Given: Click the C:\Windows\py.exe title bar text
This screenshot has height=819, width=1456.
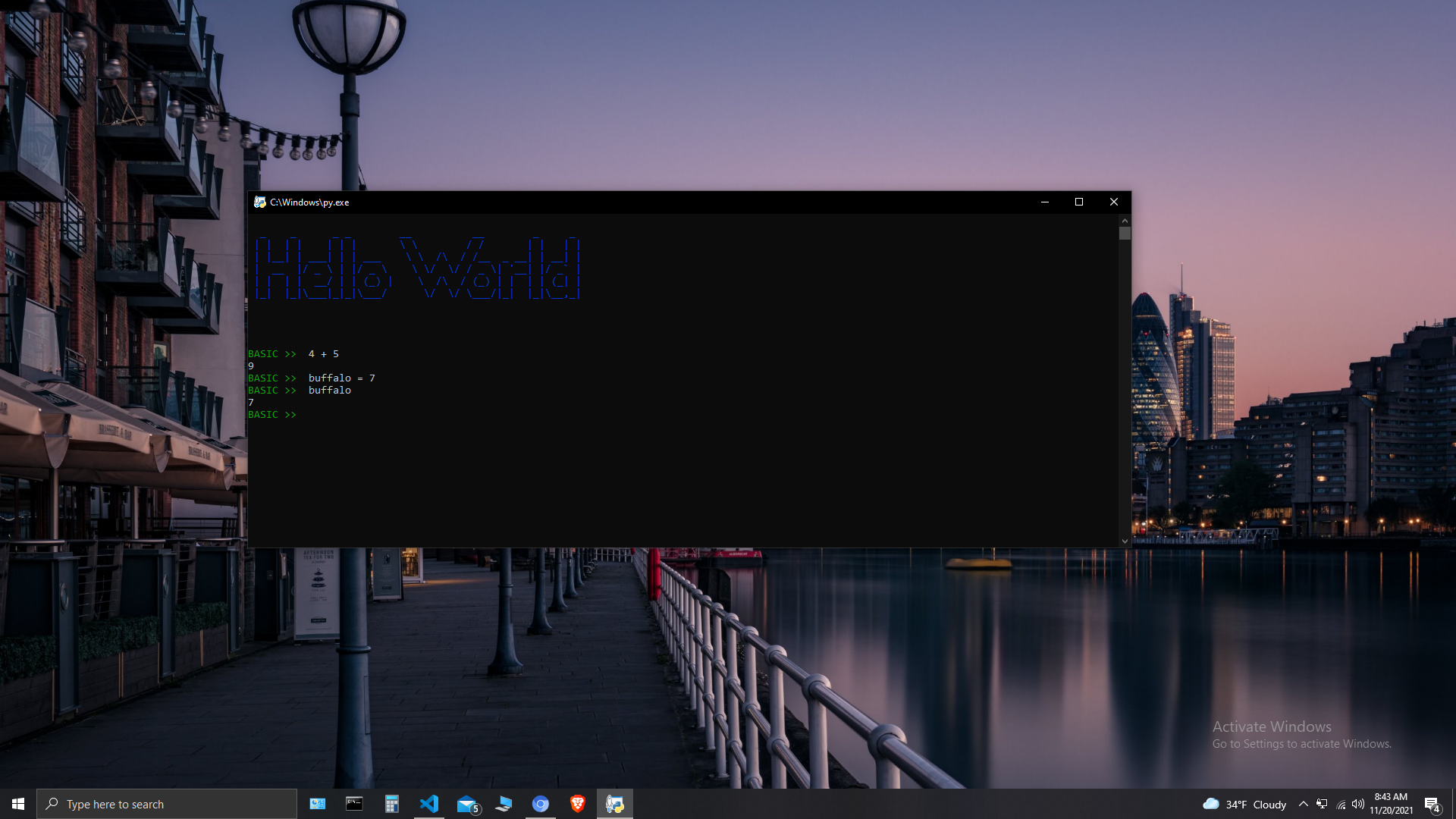Looking at the screenshot, I should pyautogui.click(x=309, y=202).
